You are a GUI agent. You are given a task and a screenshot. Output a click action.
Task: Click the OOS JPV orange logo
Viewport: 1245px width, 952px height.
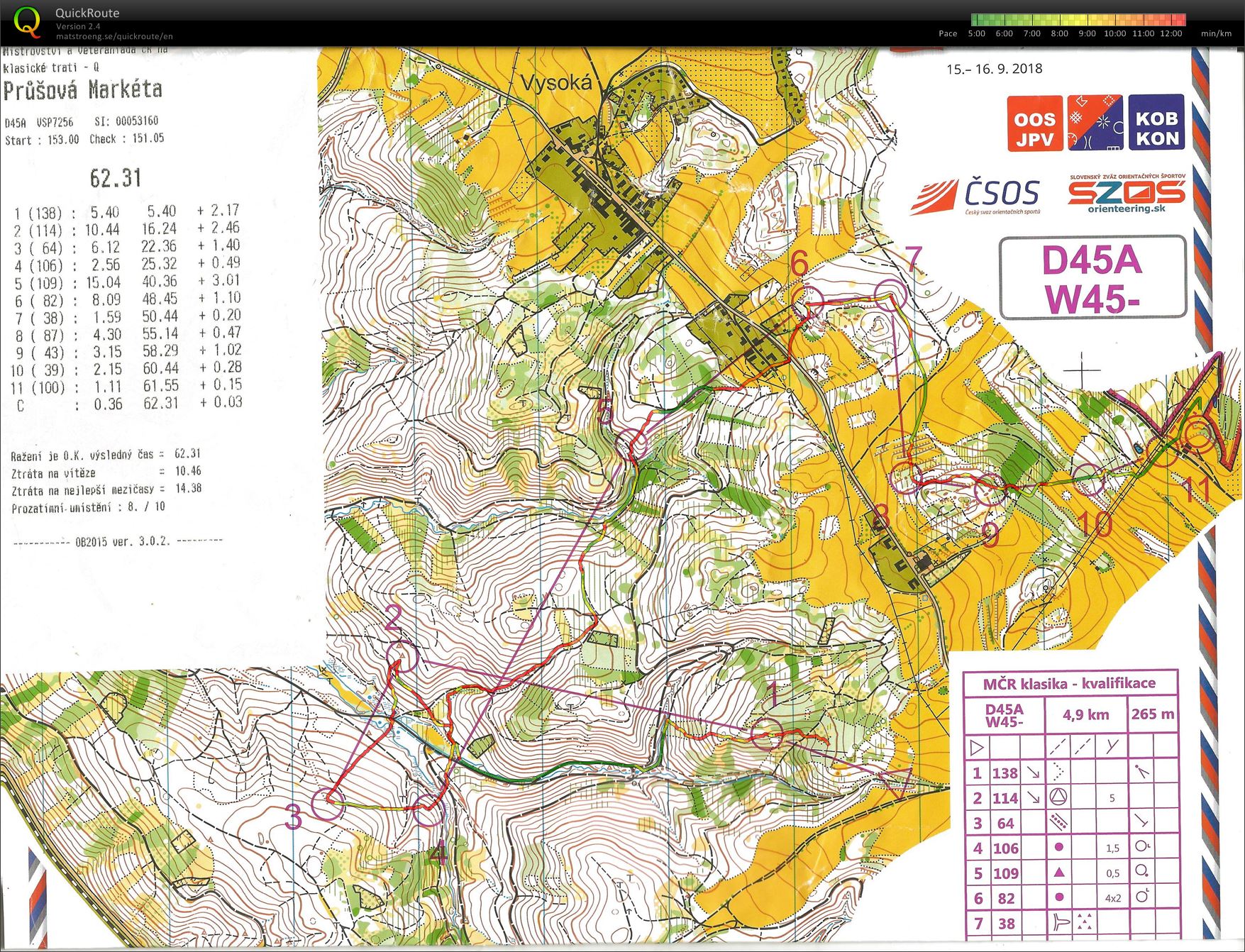[1035, 123]
